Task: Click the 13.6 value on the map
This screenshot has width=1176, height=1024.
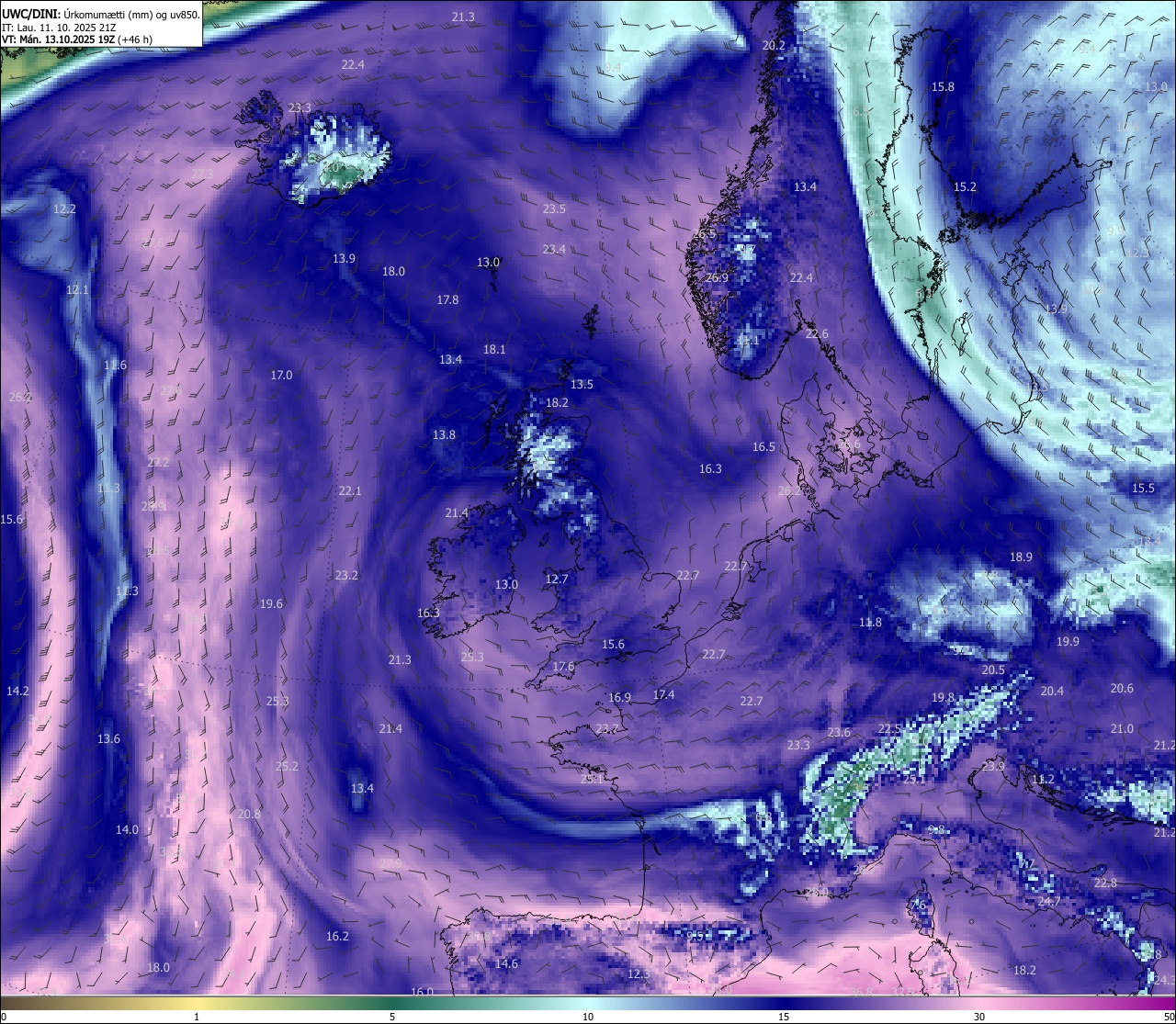Action: click(x=108, y=739)
